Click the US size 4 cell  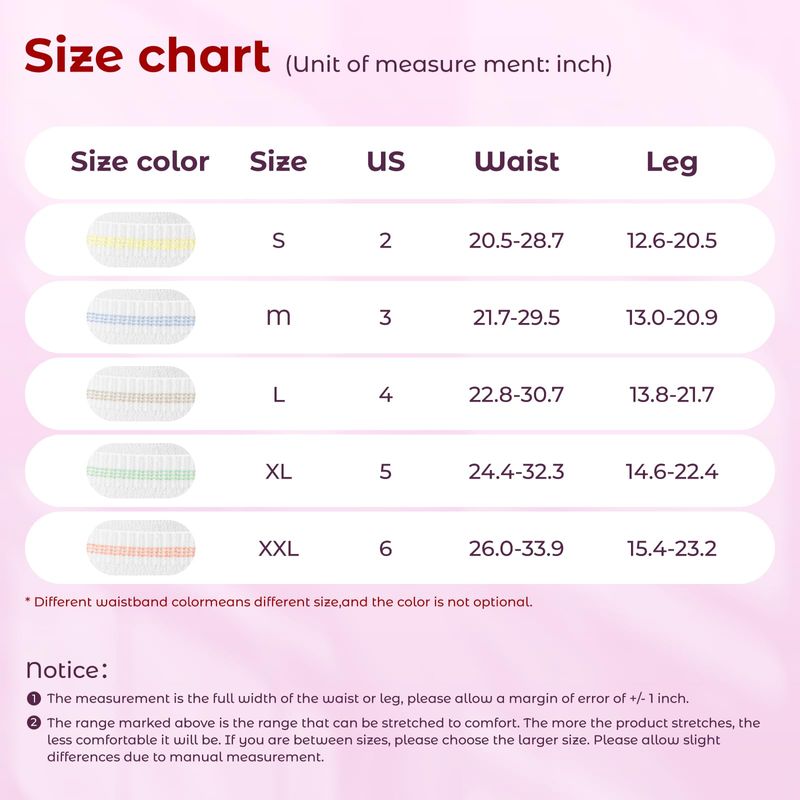click(386, 394)
